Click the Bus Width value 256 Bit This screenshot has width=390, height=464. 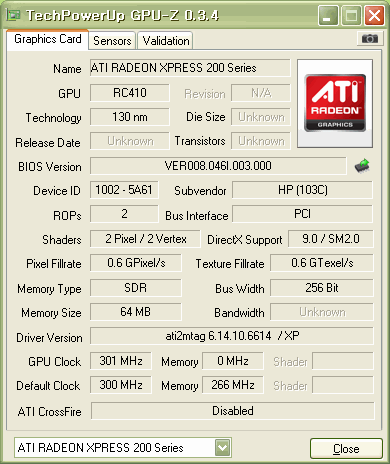pyautogui.click(x=322, y=288)
